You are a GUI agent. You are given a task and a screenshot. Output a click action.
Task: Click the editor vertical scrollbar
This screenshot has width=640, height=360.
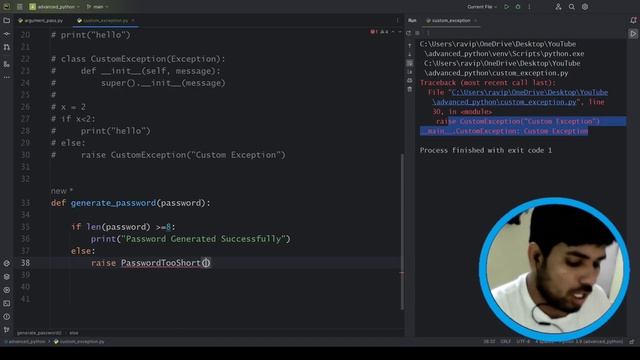click(402, 232)
